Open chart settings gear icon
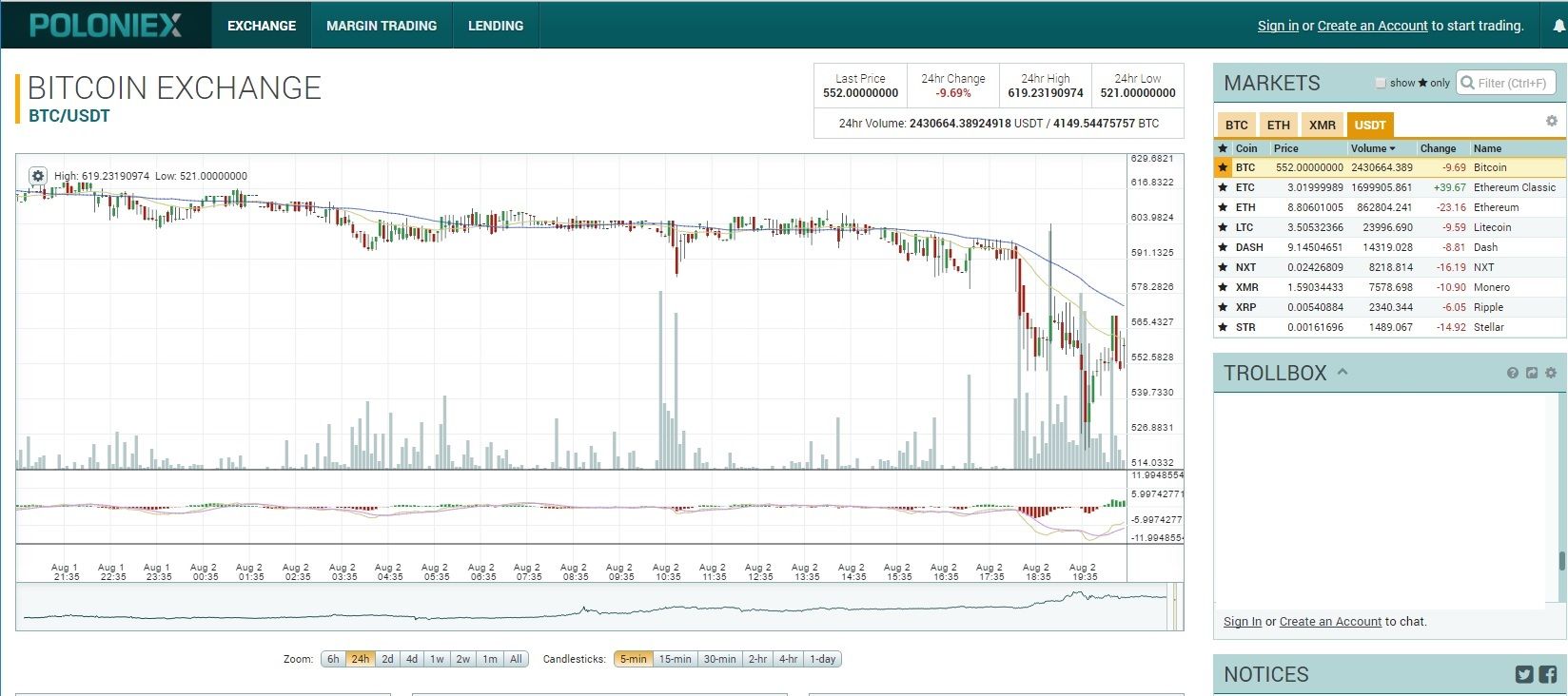The height and width of the screenshot is (696, 1568). [x=37, y=176]
